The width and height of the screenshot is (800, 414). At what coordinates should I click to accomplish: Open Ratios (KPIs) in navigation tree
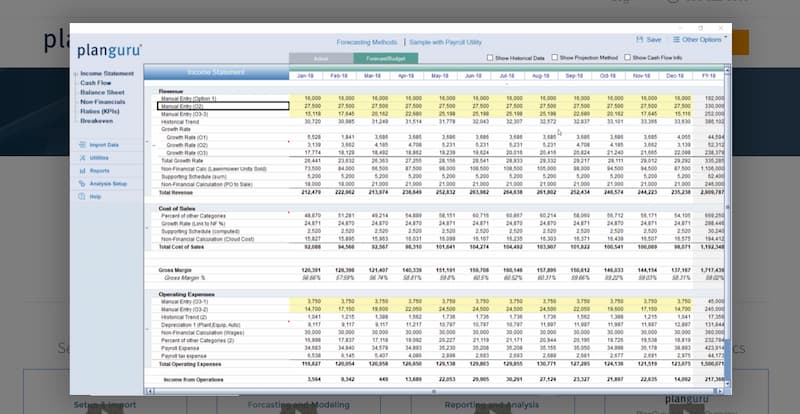click(99, 111)
